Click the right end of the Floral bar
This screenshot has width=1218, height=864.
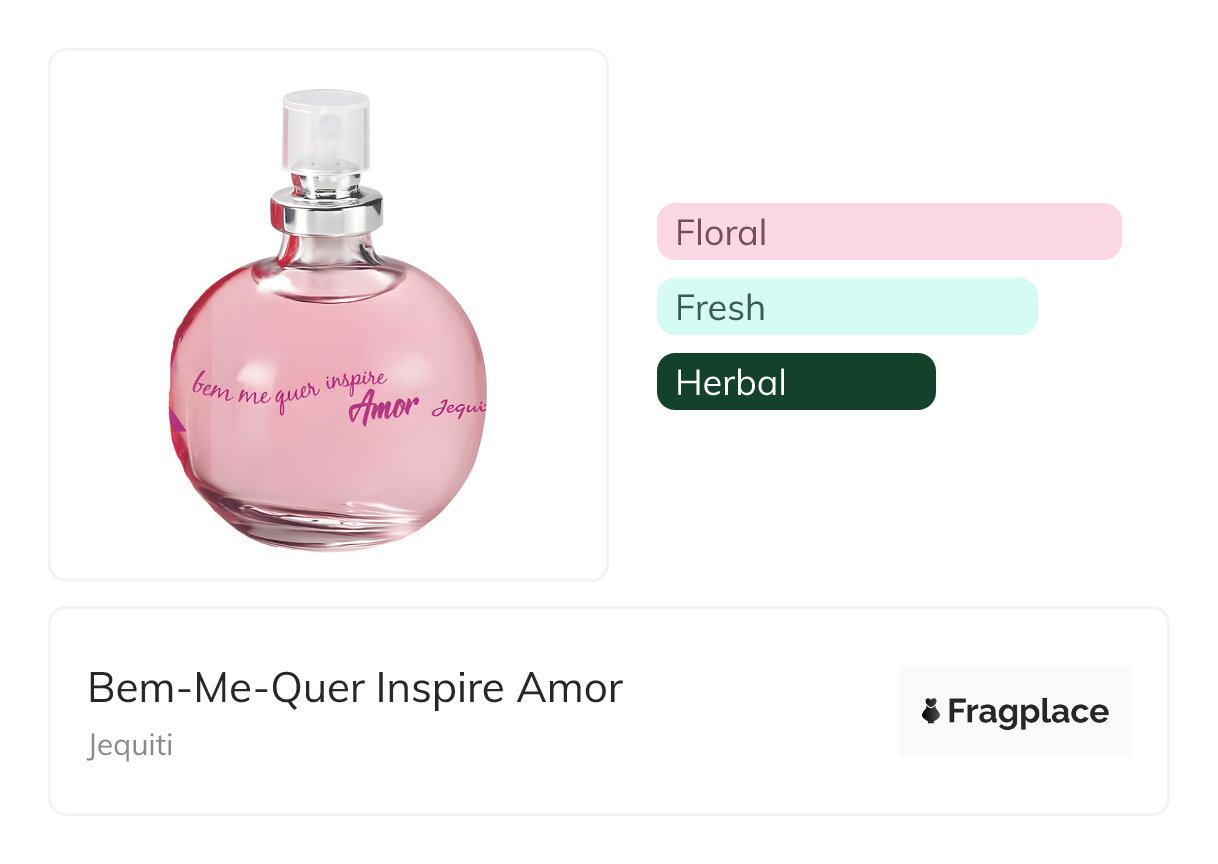[1108, 232]
